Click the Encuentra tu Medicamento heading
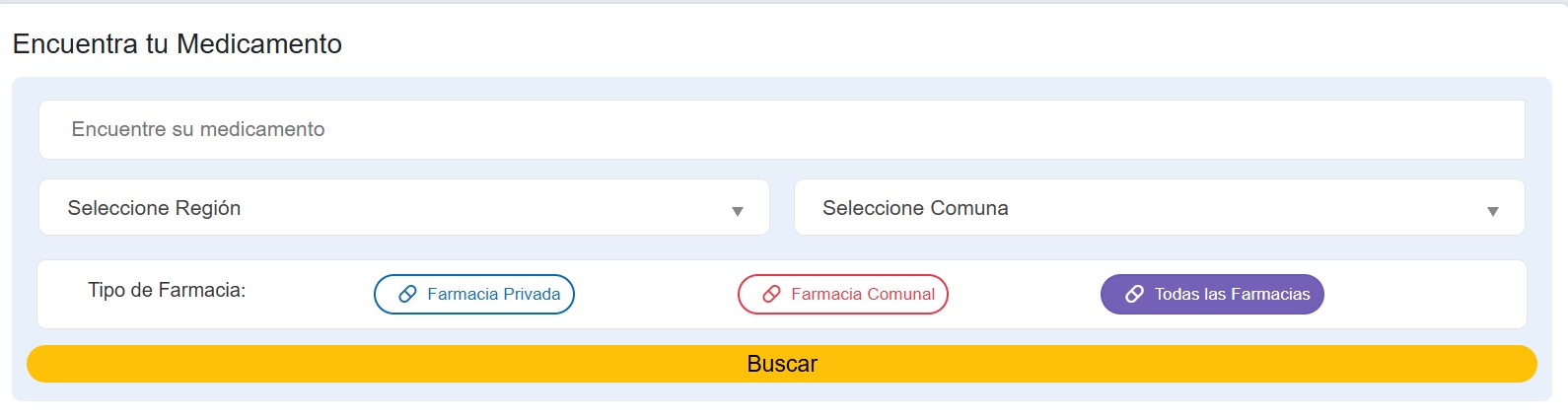1568x420 pixels. click(178, 44)
